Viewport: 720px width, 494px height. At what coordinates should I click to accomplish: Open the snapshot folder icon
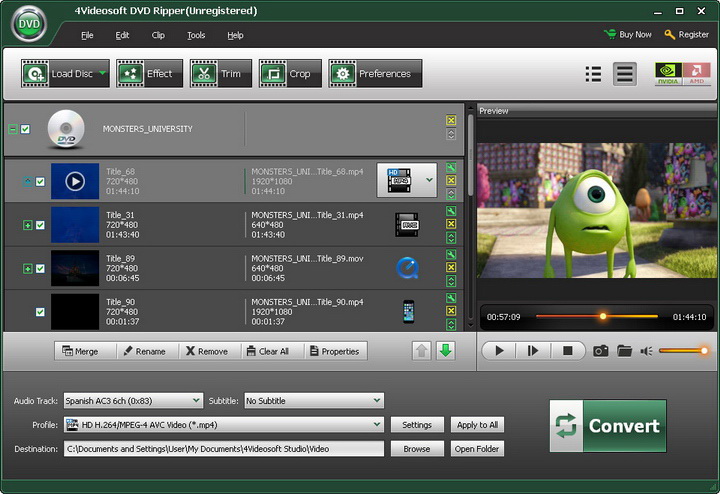click(x=624, y=351)
